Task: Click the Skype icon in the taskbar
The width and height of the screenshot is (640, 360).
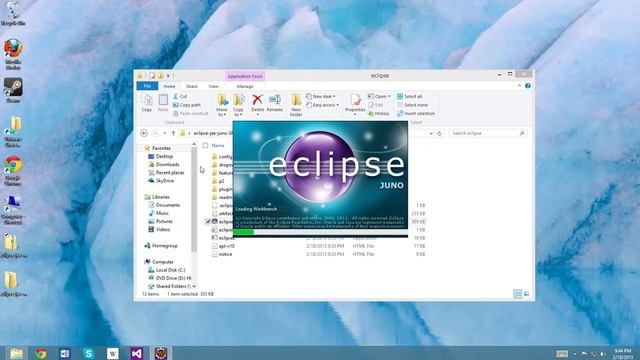Action: coord(89,353)
